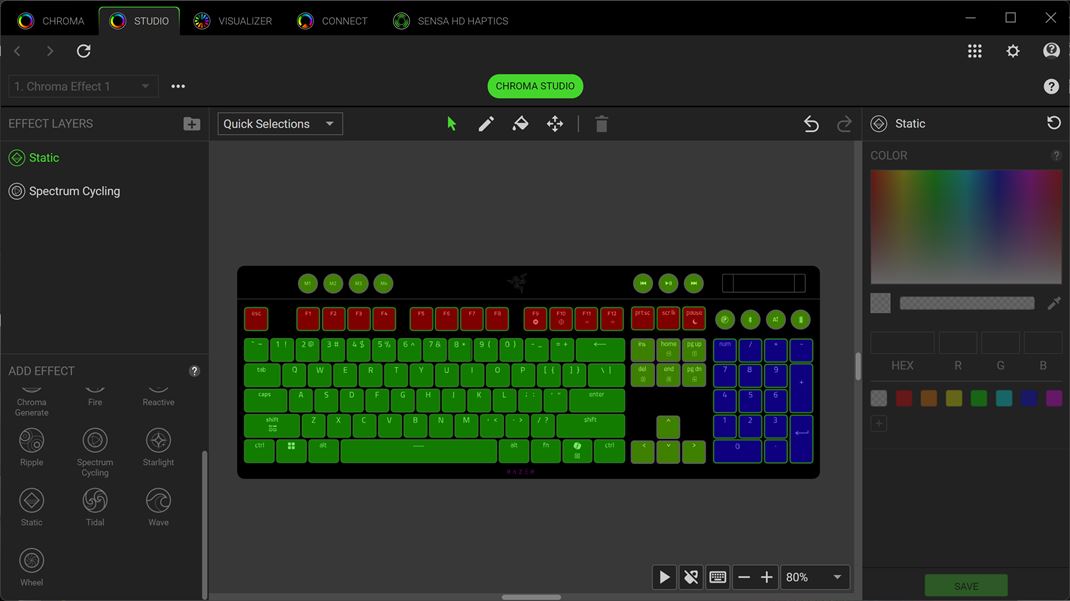The image size is (1070, 601).
Task: Click the SAVE button
Action: click(x=966, y=586)
